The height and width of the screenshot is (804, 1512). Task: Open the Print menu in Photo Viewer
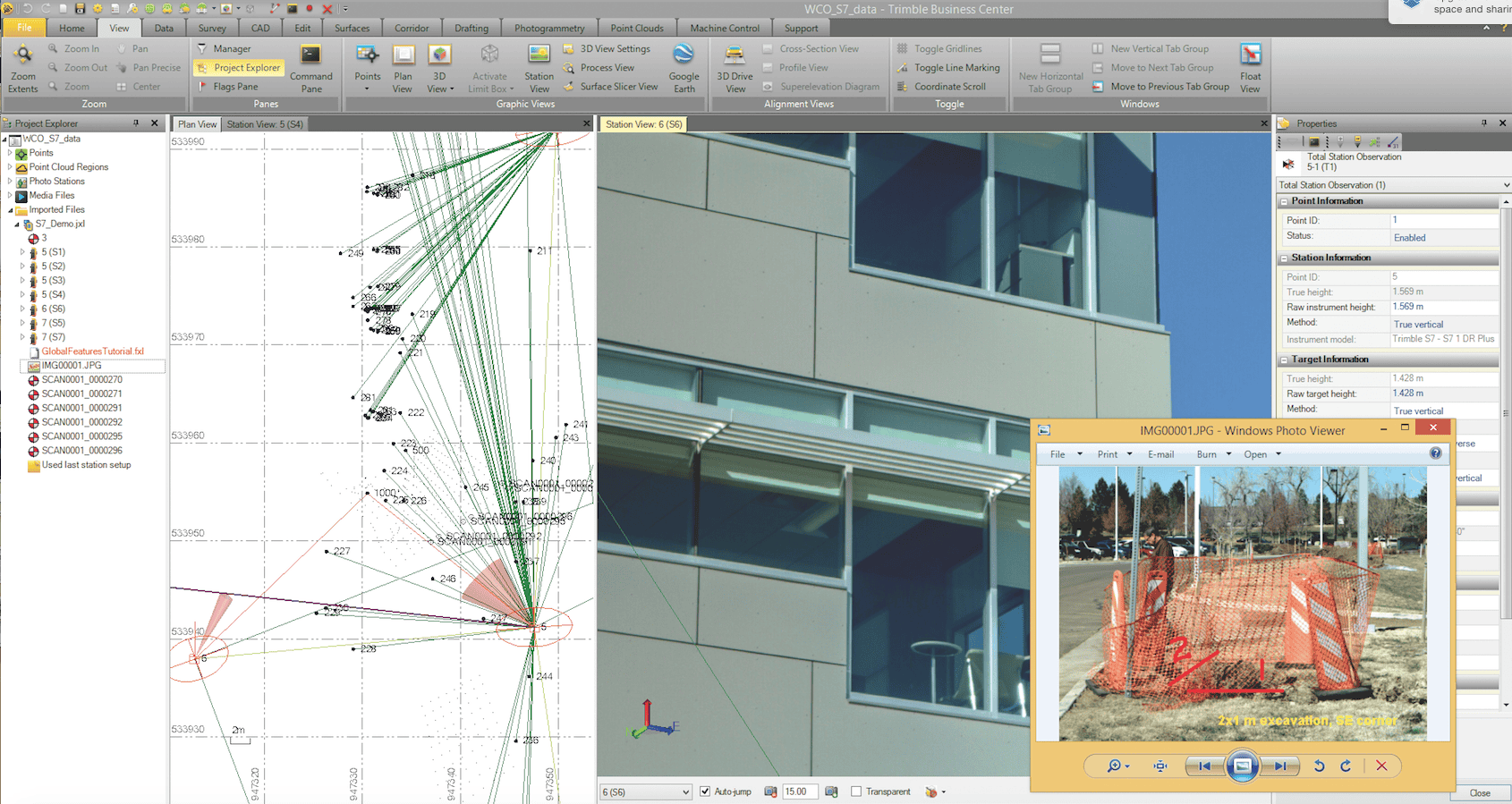(1115, 454)
